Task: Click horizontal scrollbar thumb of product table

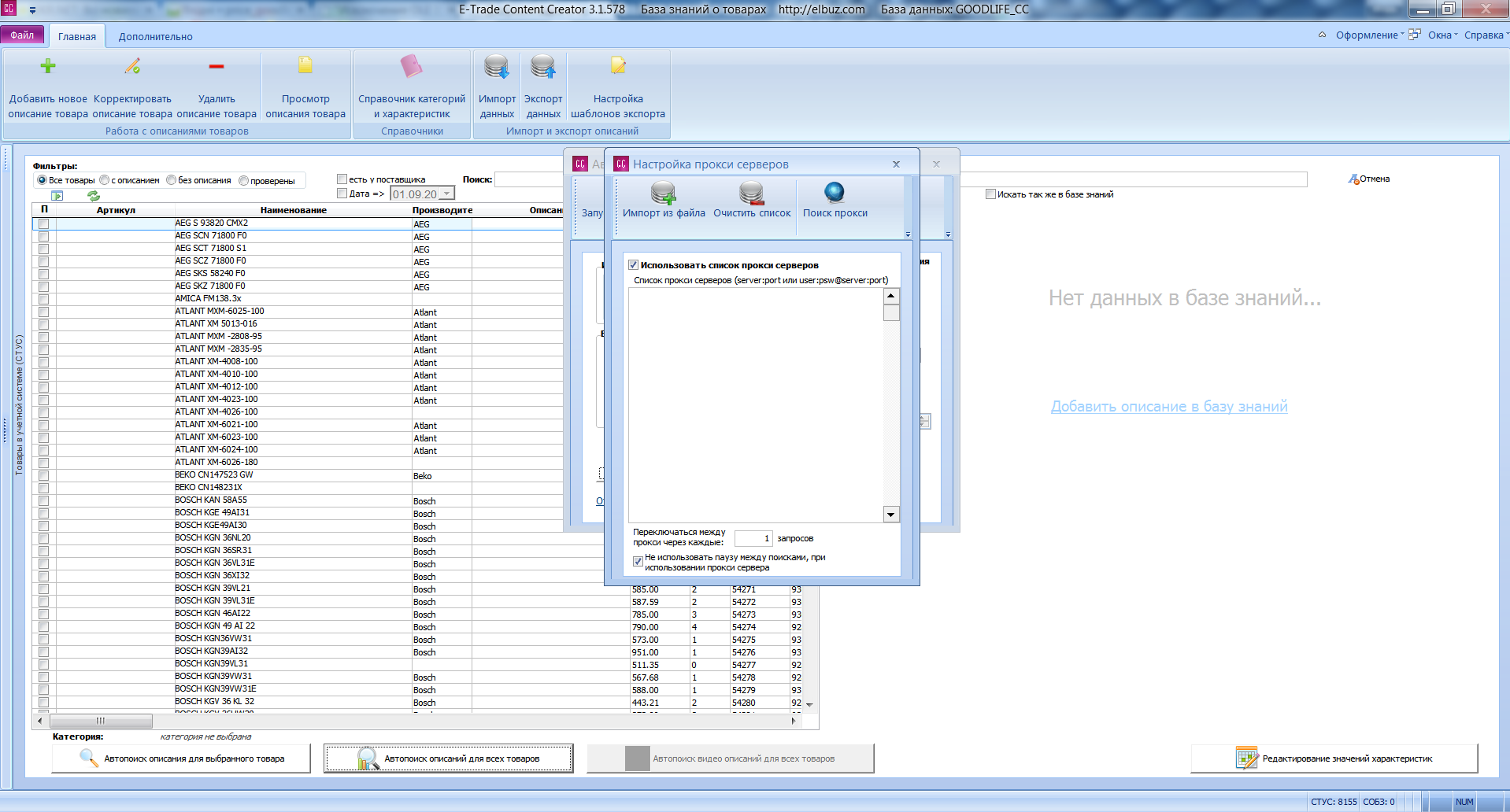Action: [101, 721]
